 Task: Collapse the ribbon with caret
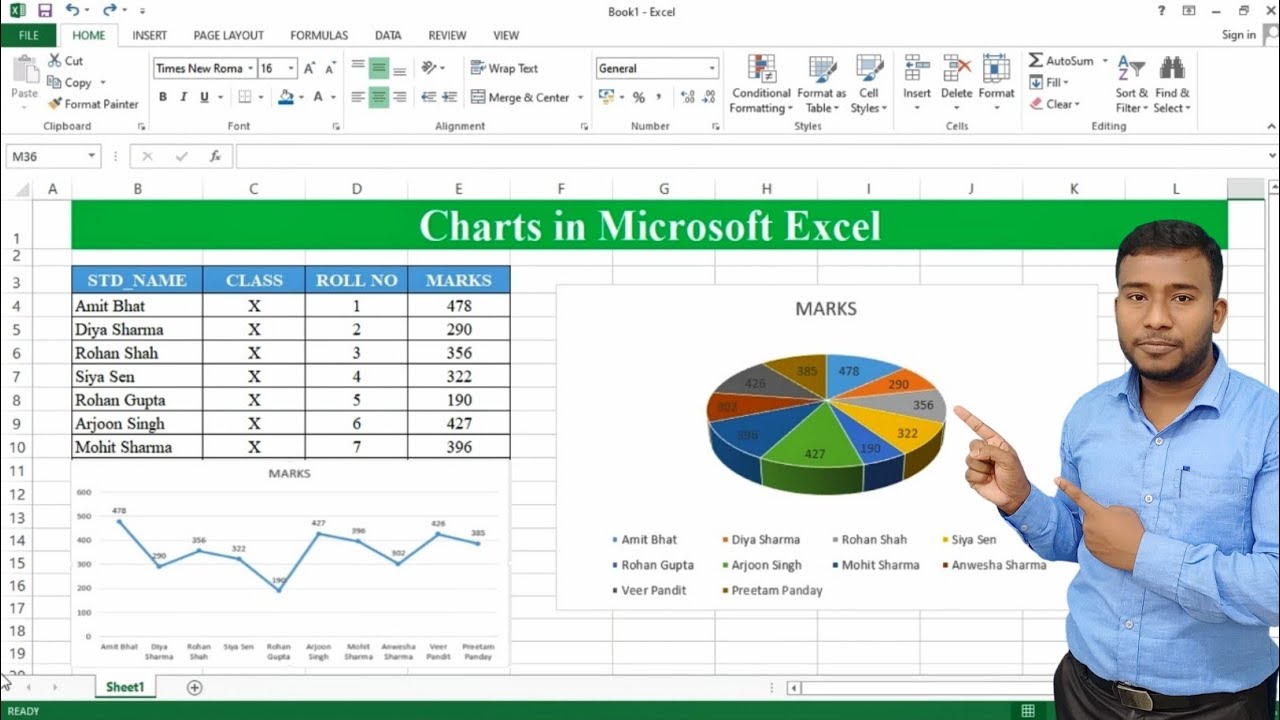coord(1271,127)
